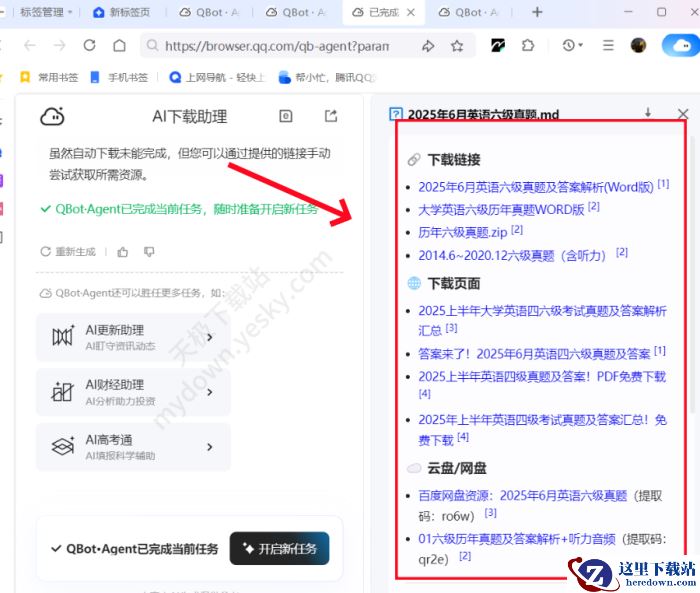This screenshot has height=593, width=700.
Task: Click the share arrow in address bar
Action: pos(428,46)
